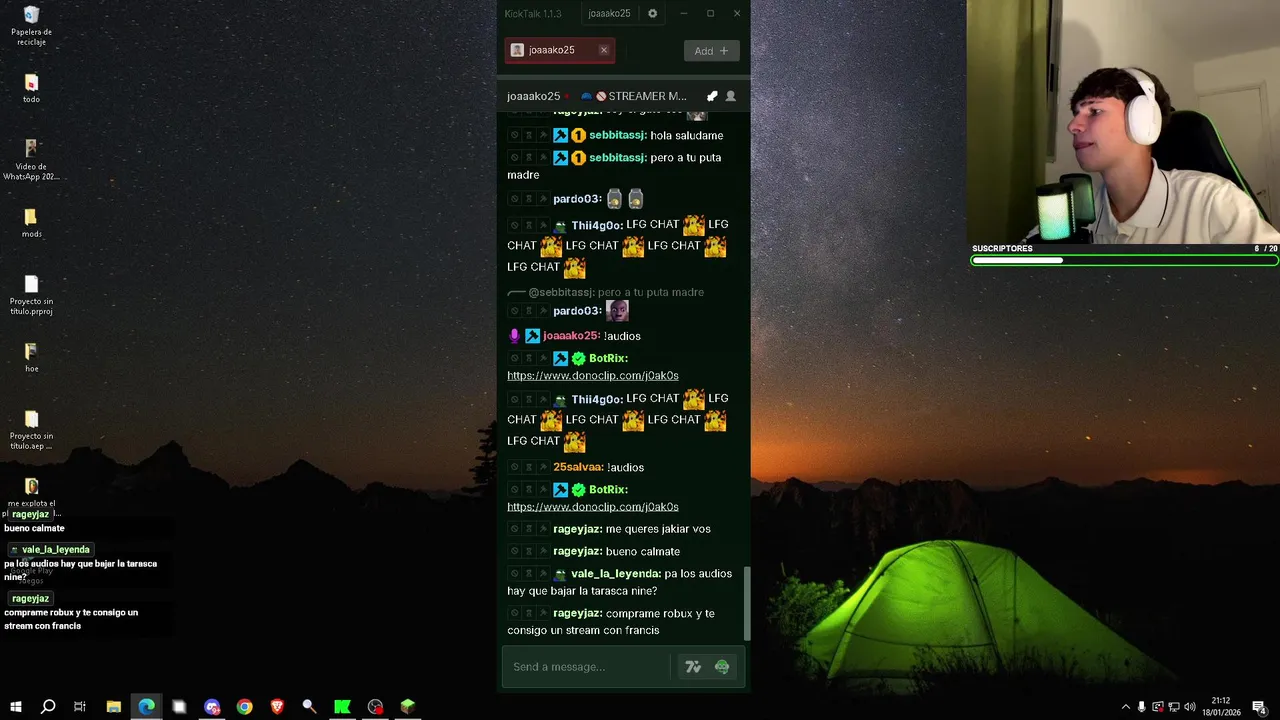
Task: Open File Explorer from taskbar
Action: (x=113, y=706)
